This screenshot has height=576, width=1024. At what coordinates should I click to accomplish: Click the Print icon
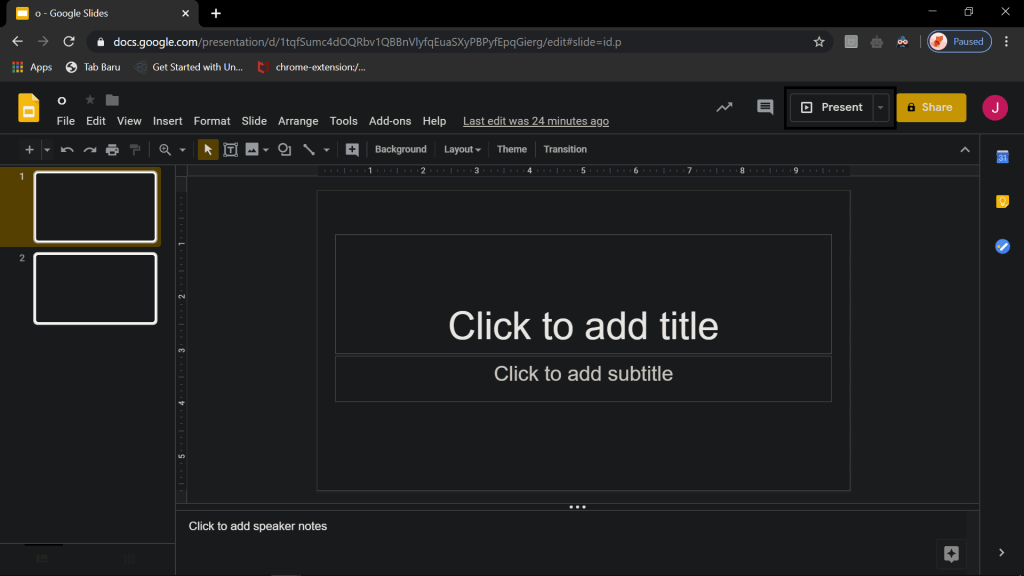(x=112, y=150)
